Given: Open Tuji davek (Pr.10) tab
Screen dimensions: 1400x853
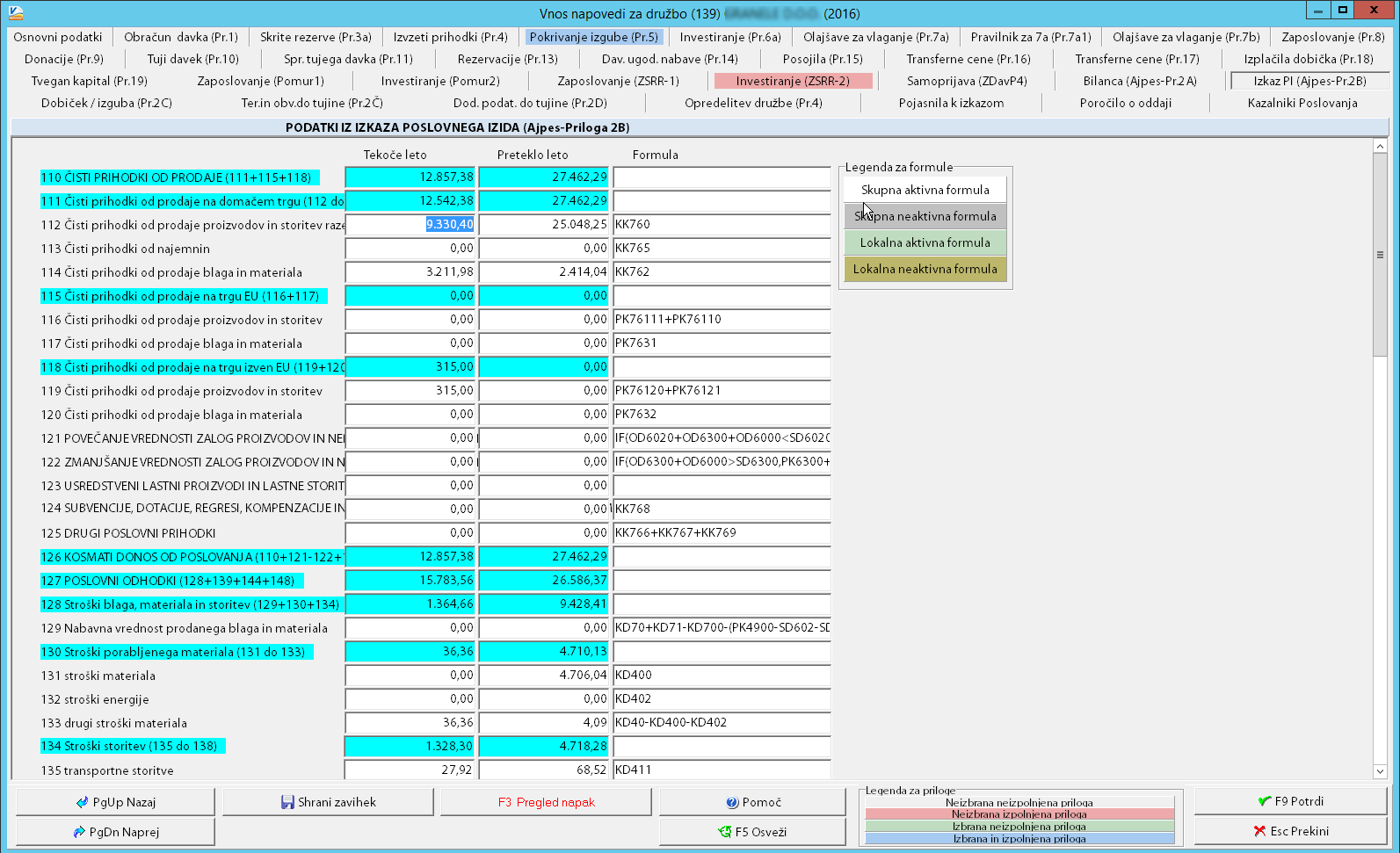Looking at the screenshot, I should click(193, 59).
